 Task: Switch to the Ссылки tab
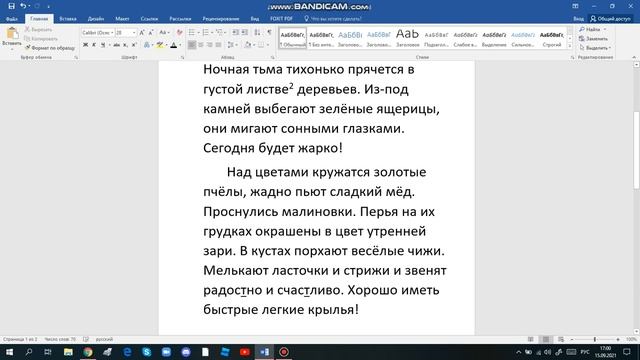(149, 19)
